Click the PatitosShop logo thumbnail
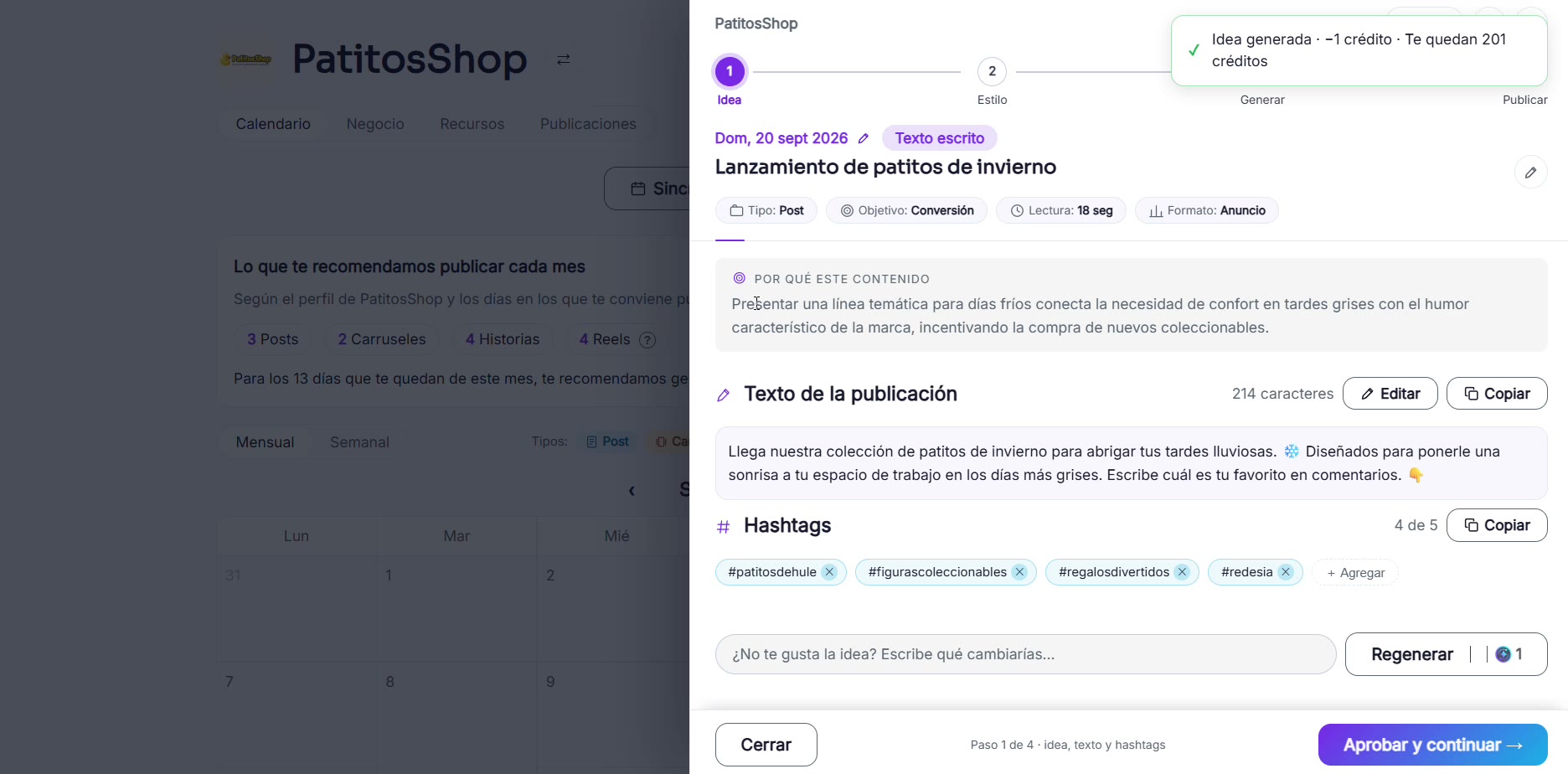The image size is (1568, 774). (x=245, y=59)
